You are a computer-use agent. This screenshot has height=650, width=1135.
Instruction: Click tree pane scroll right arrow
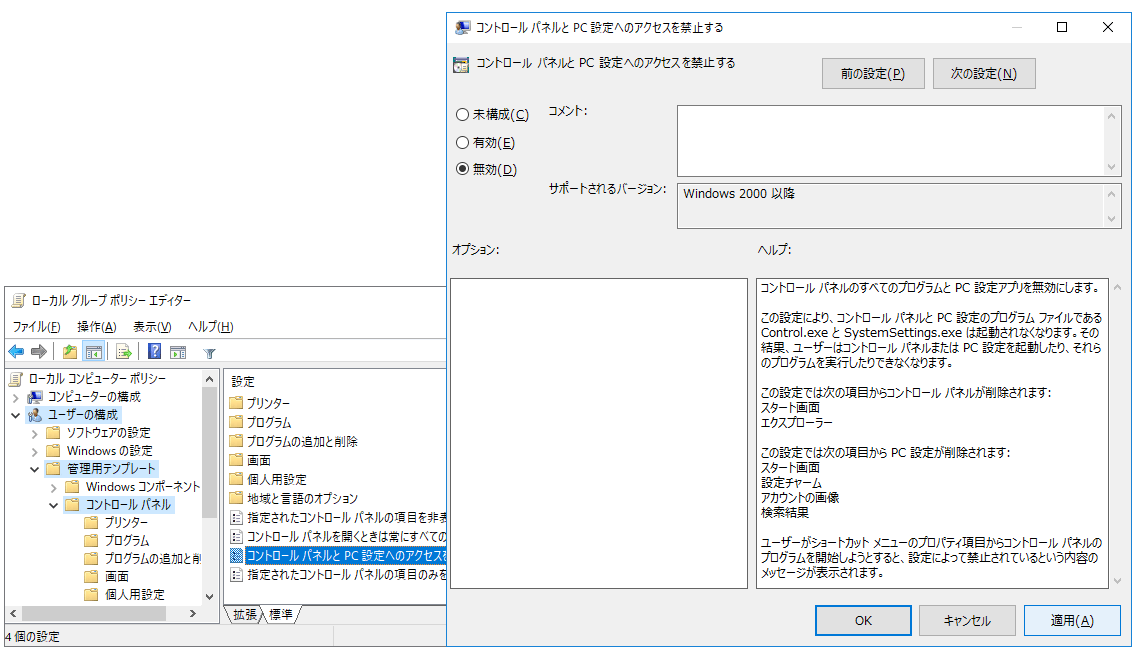click(193, 614)
